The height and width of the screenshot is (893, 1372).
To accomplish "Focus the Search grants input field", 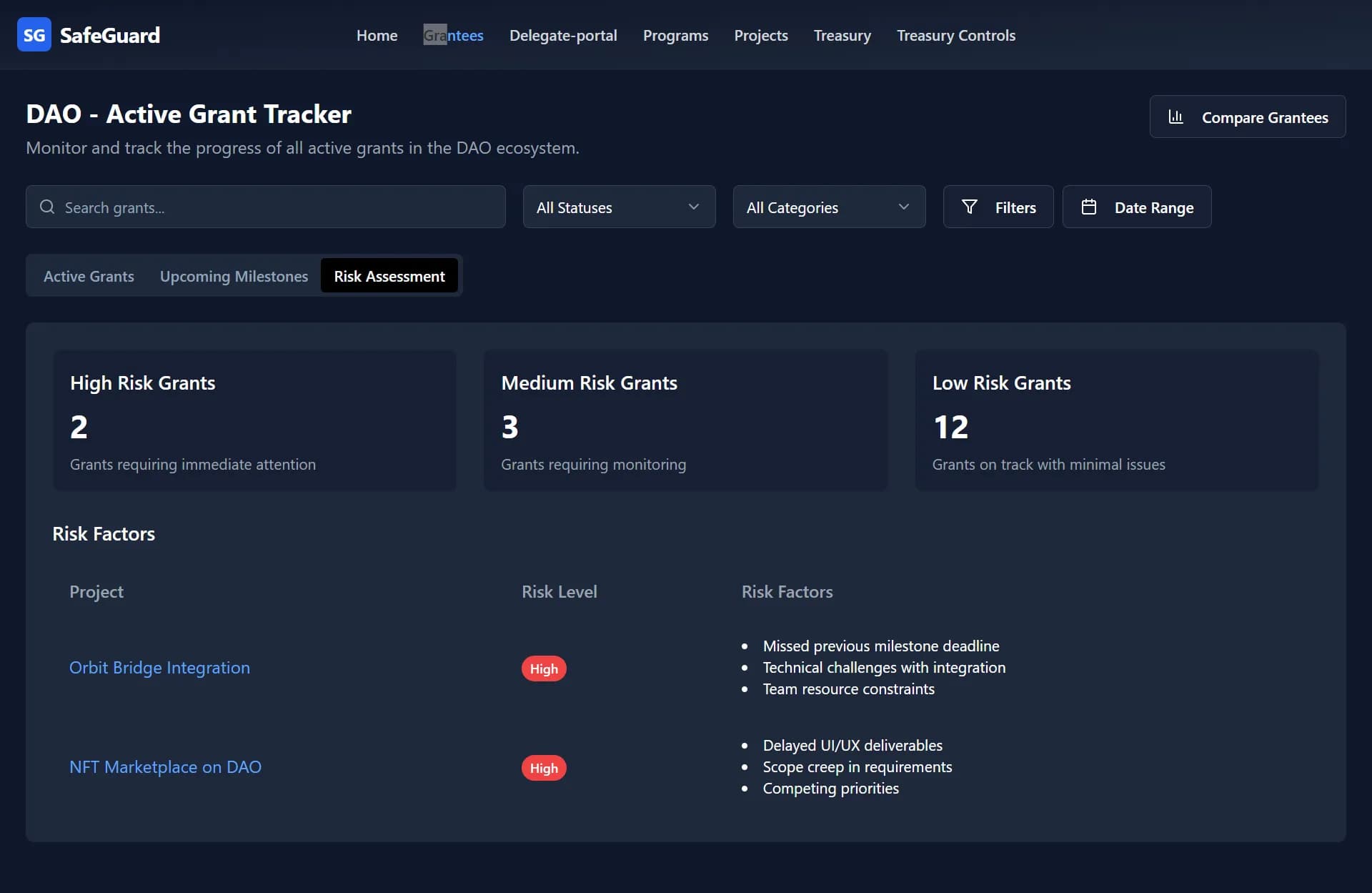I will pos(266,207).
